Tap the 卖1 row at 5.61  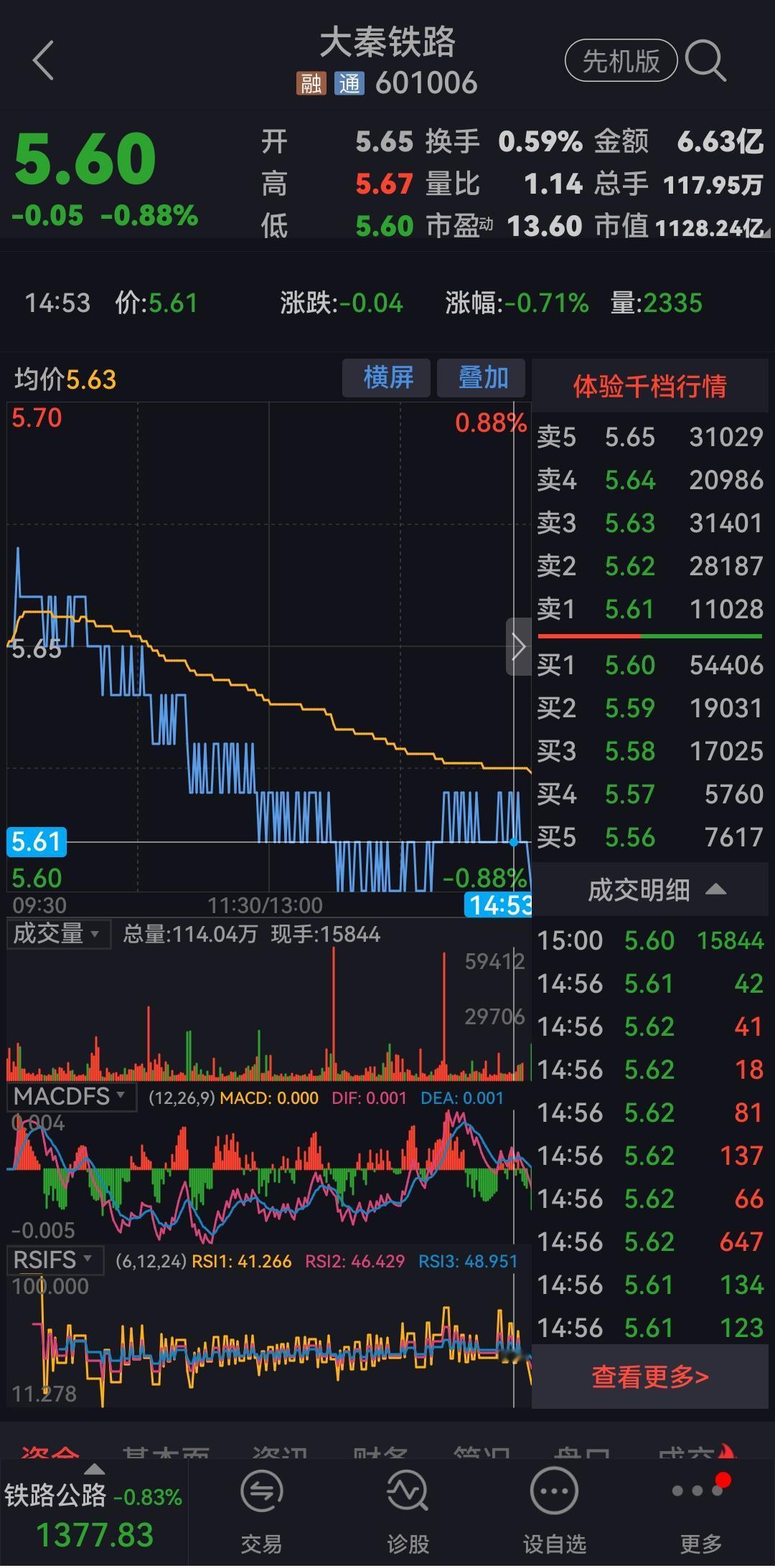click(650, 609)
